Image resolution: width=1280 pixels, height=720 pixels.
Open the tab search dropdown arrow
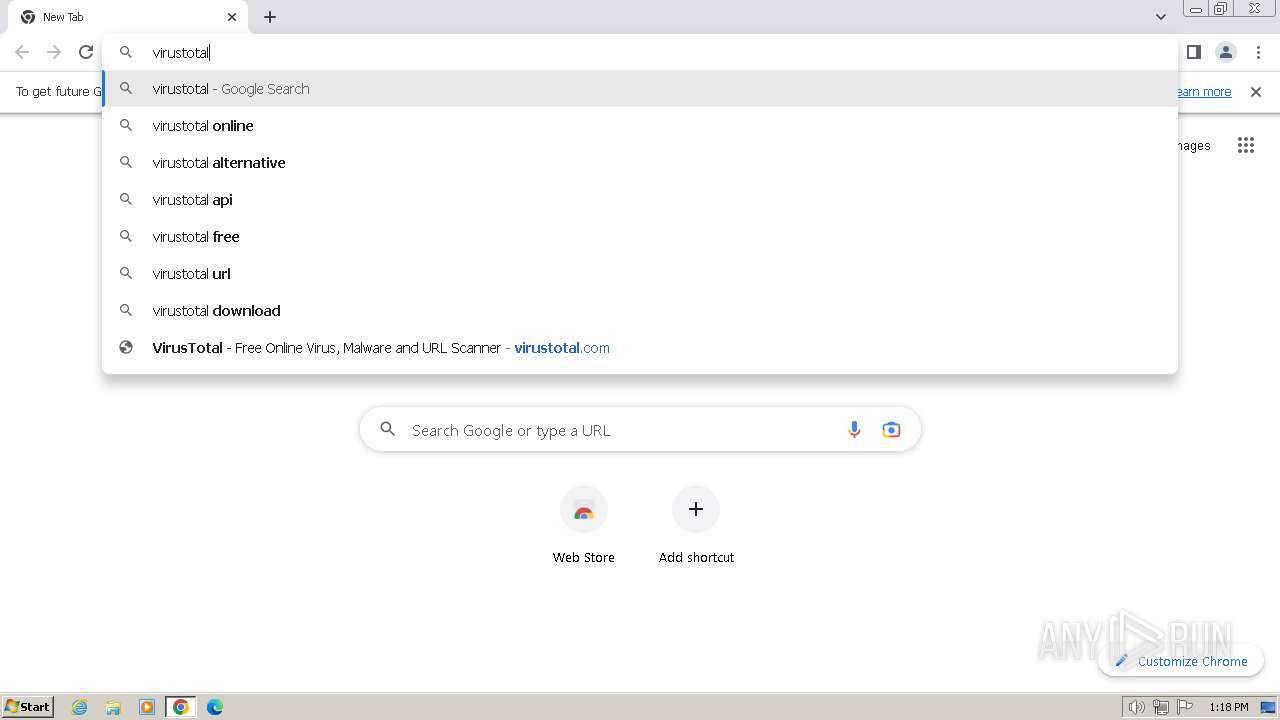pos(1161,17)
